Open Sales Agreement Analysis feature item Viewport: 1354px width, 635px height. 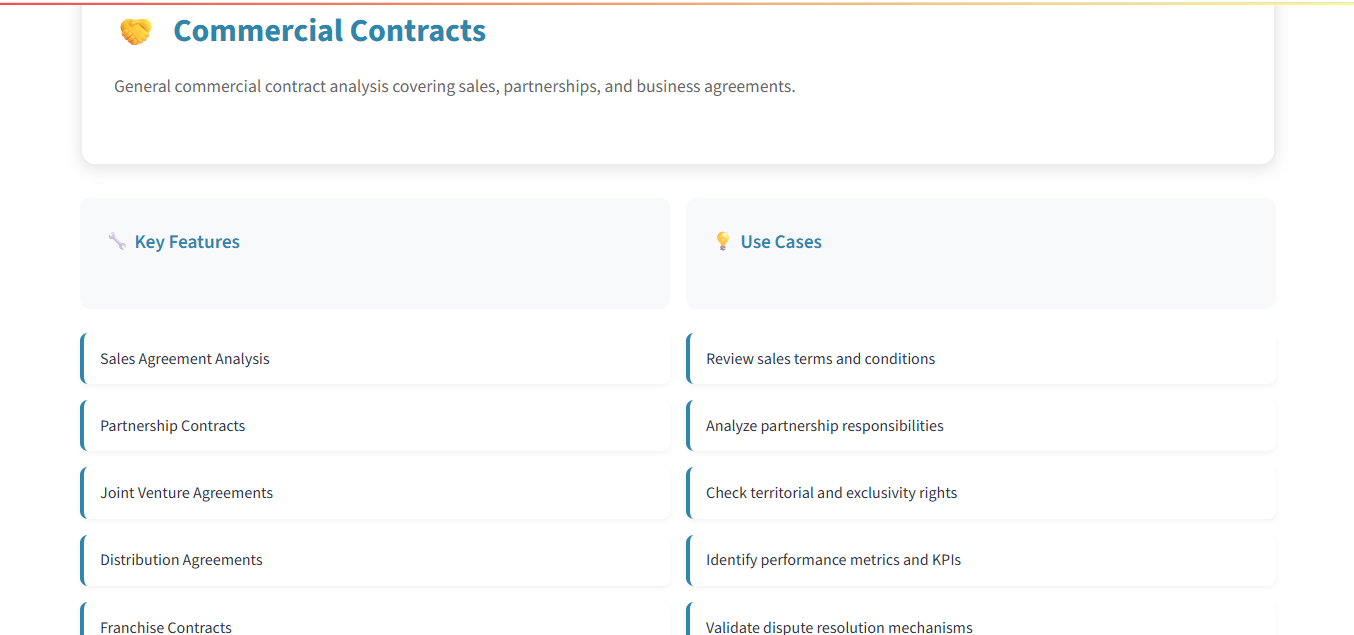click(185, 359)
